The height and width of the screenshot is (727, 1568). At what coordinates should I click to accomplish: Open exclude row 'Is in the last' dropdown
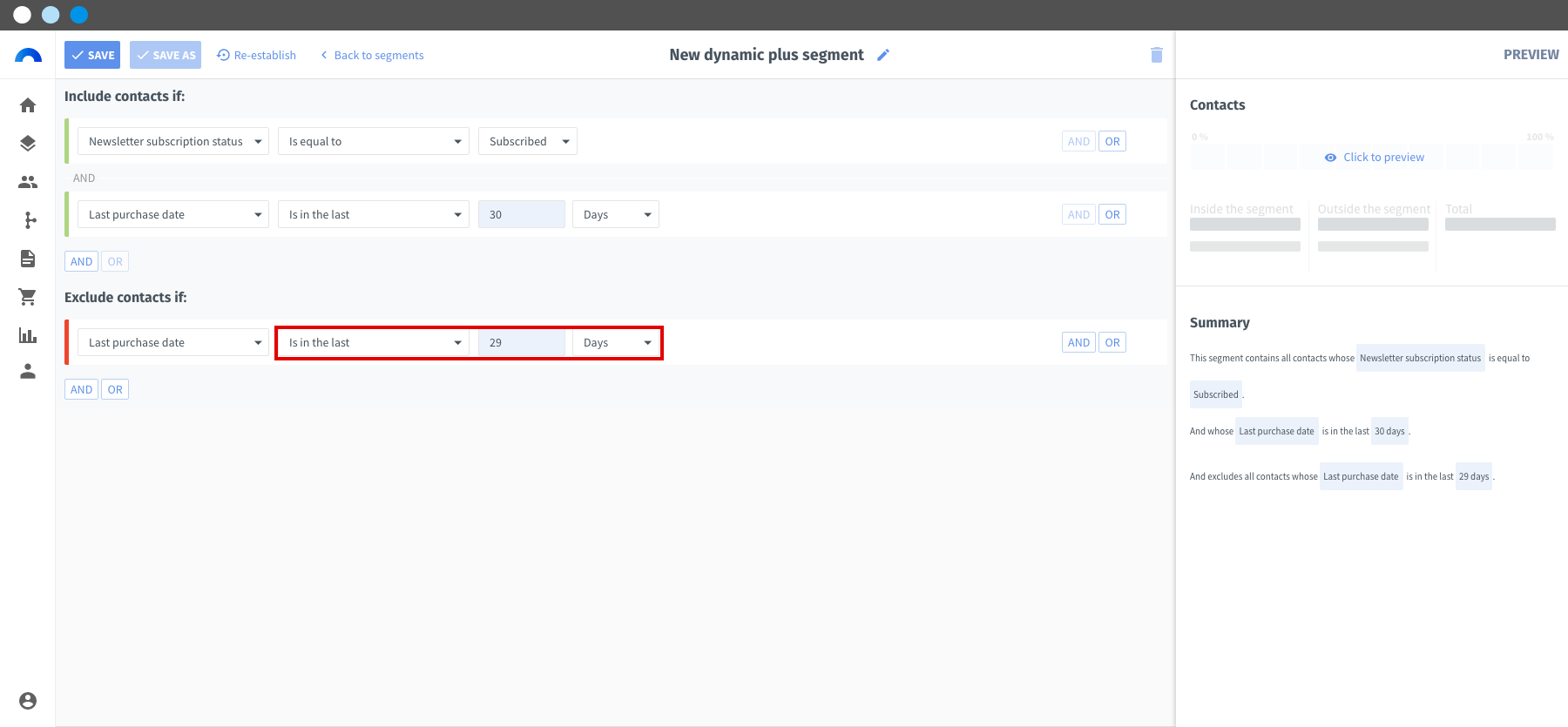point(374,342)
